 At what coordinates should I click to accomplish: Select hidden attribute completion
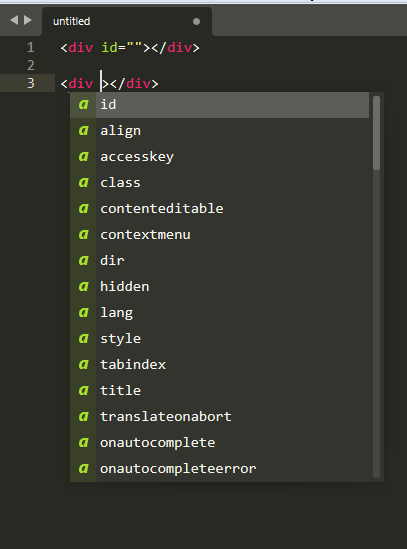[220, 287]
